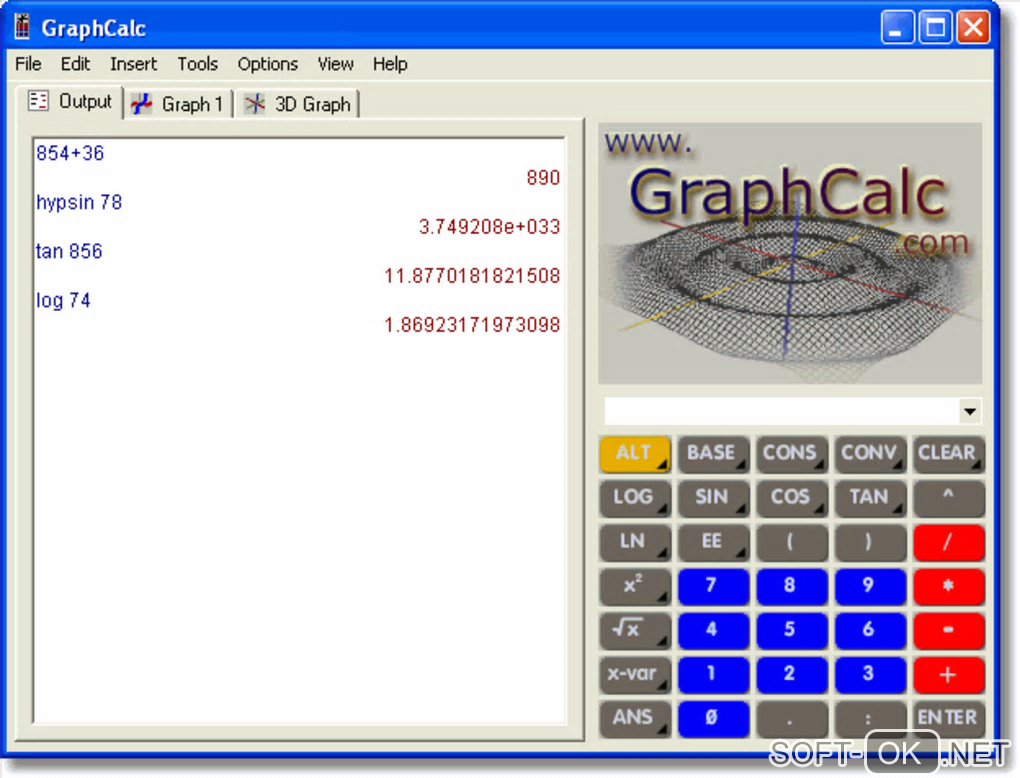
Task: Click the colon key
Action: [x=870, y=719]
